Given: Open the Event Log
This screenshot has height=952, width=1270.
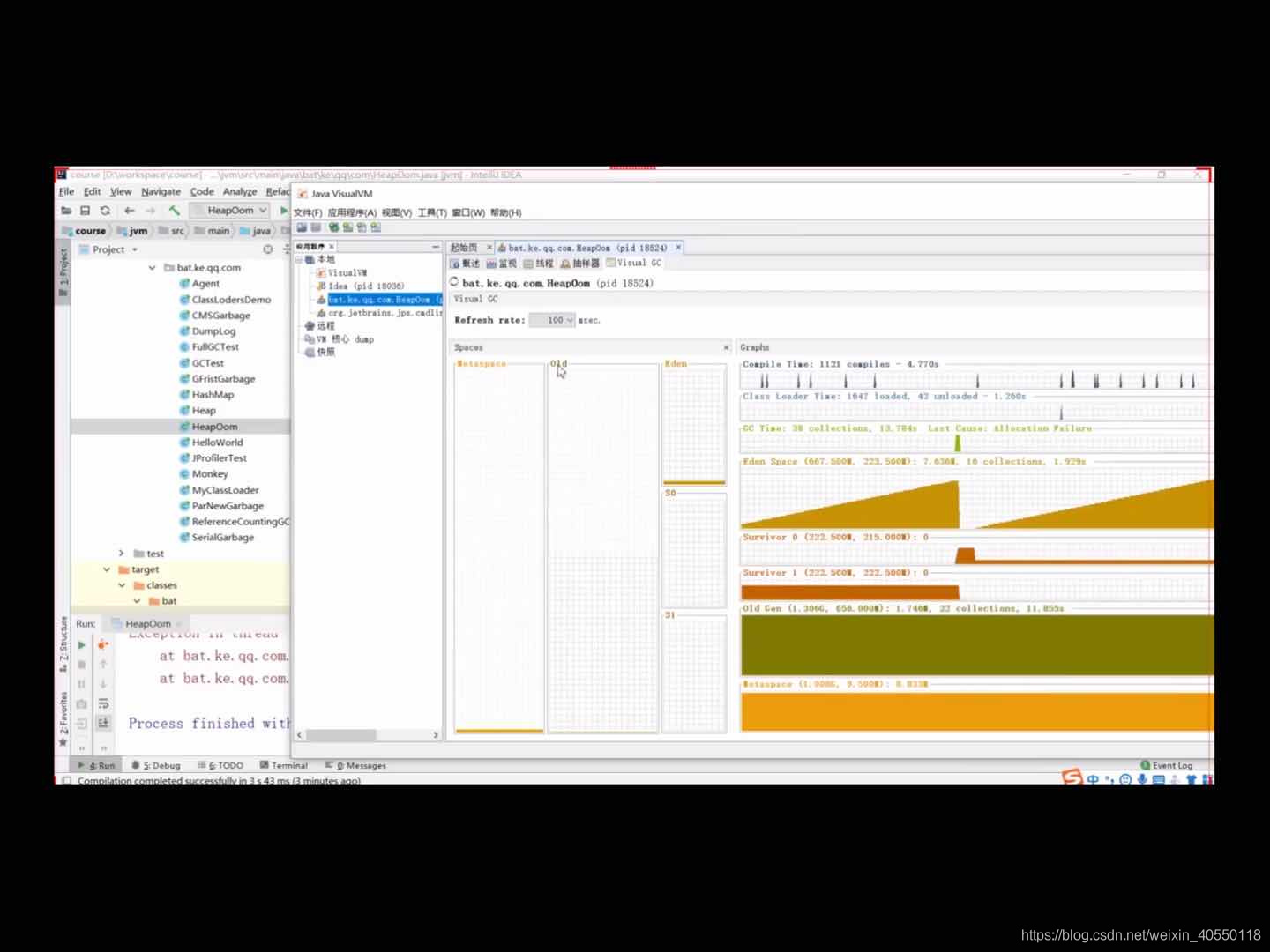Looking at the screenshot, I should [x=1166, y=765].
